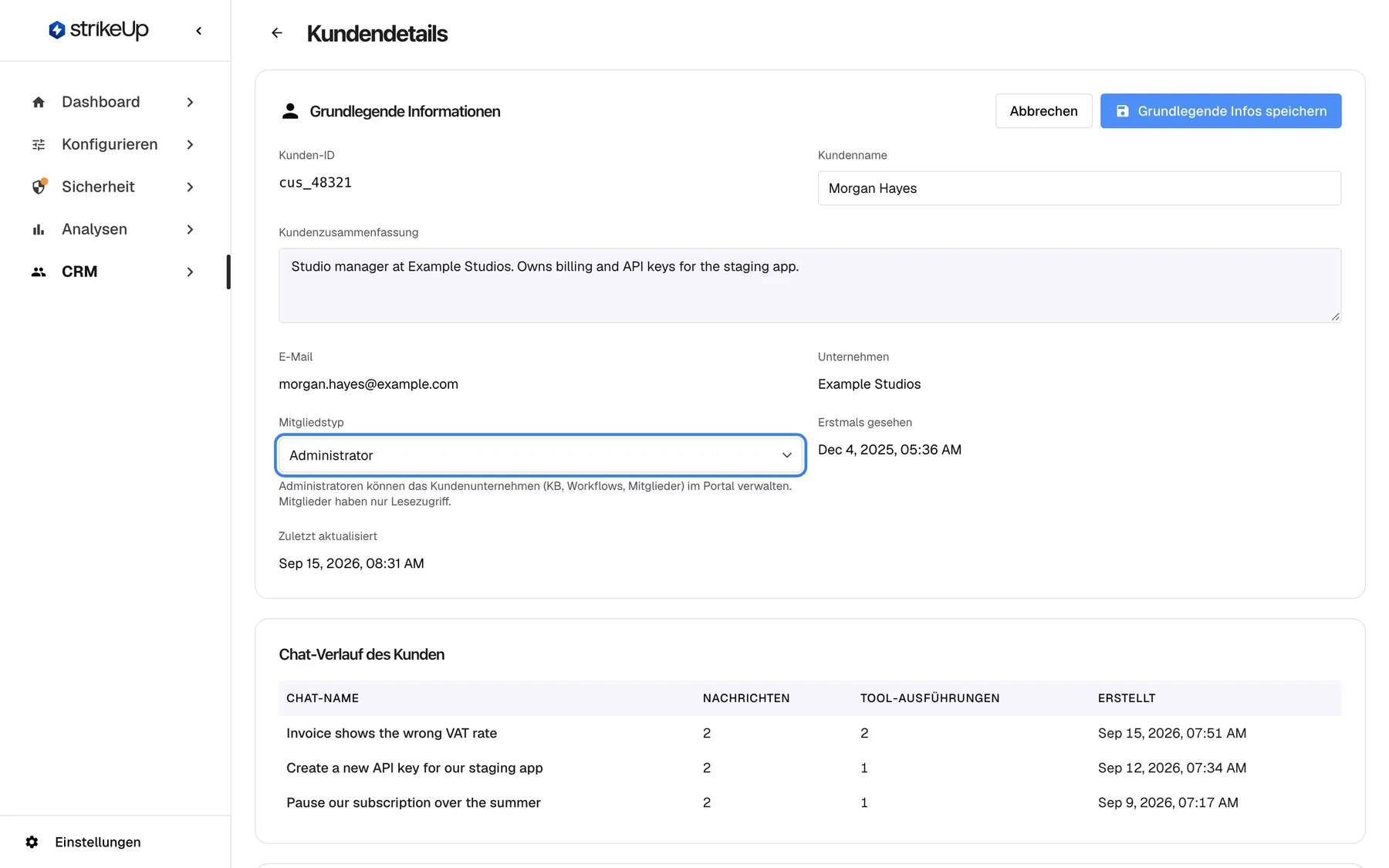Click the created date Sep 9, 2026, 07:17 AM
The height and width of the screenshot is (868, 1389).
point(1168,802)
